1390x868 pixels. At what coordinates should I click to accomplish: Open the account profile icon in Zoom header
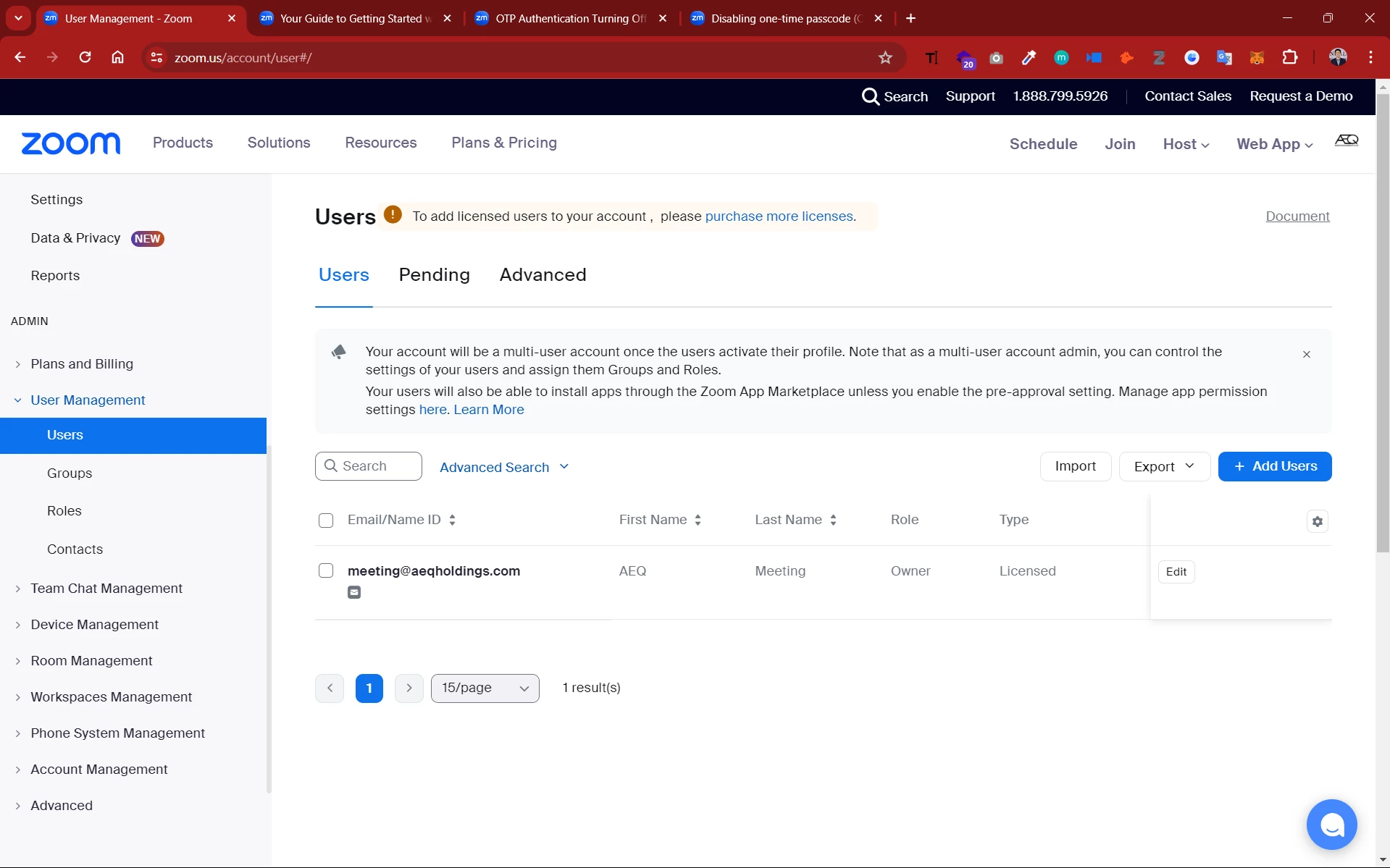coord(1347,140)
